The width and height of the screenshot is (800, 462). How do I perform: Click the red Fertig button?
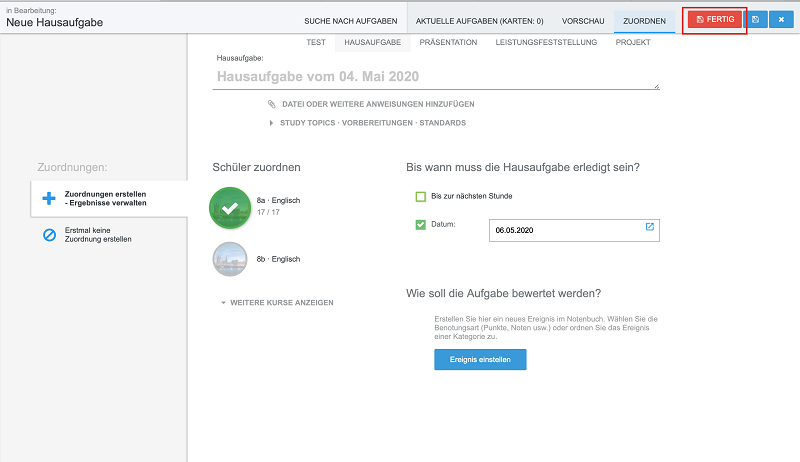click(715, 19)
